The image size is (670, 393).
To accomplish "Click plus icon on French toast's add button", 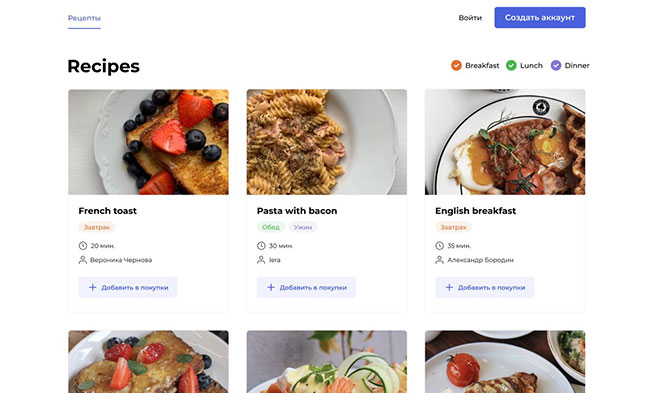I will 92,287.
